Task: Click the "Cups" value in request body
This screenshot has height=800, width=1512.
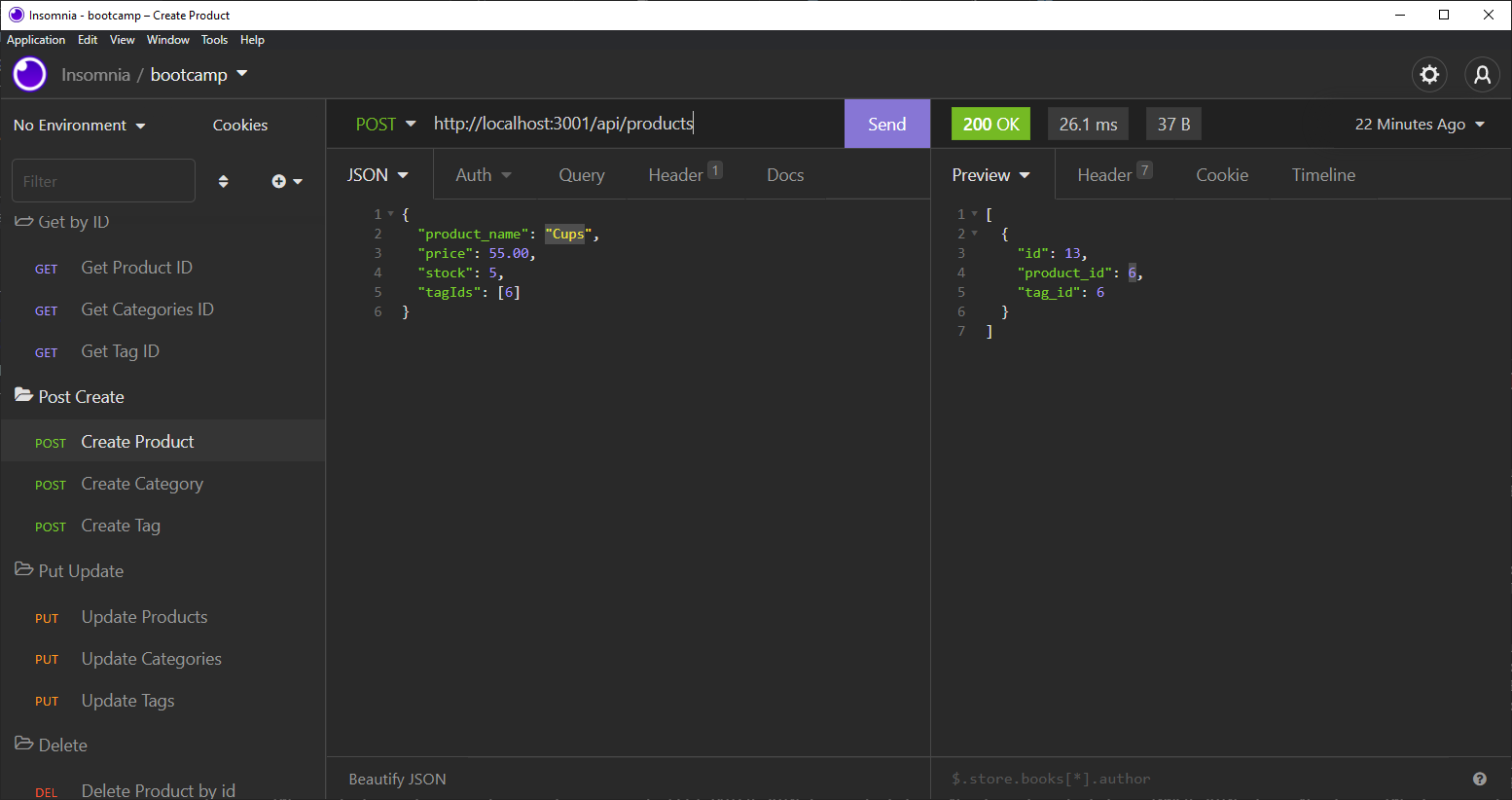Action: 568,234
